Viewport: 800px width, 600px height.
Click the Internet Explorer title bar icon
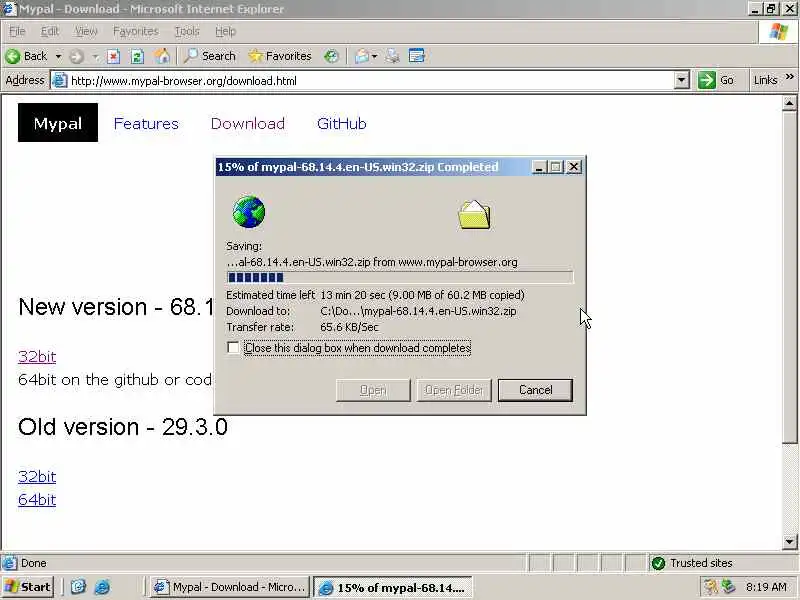[10, 9]
